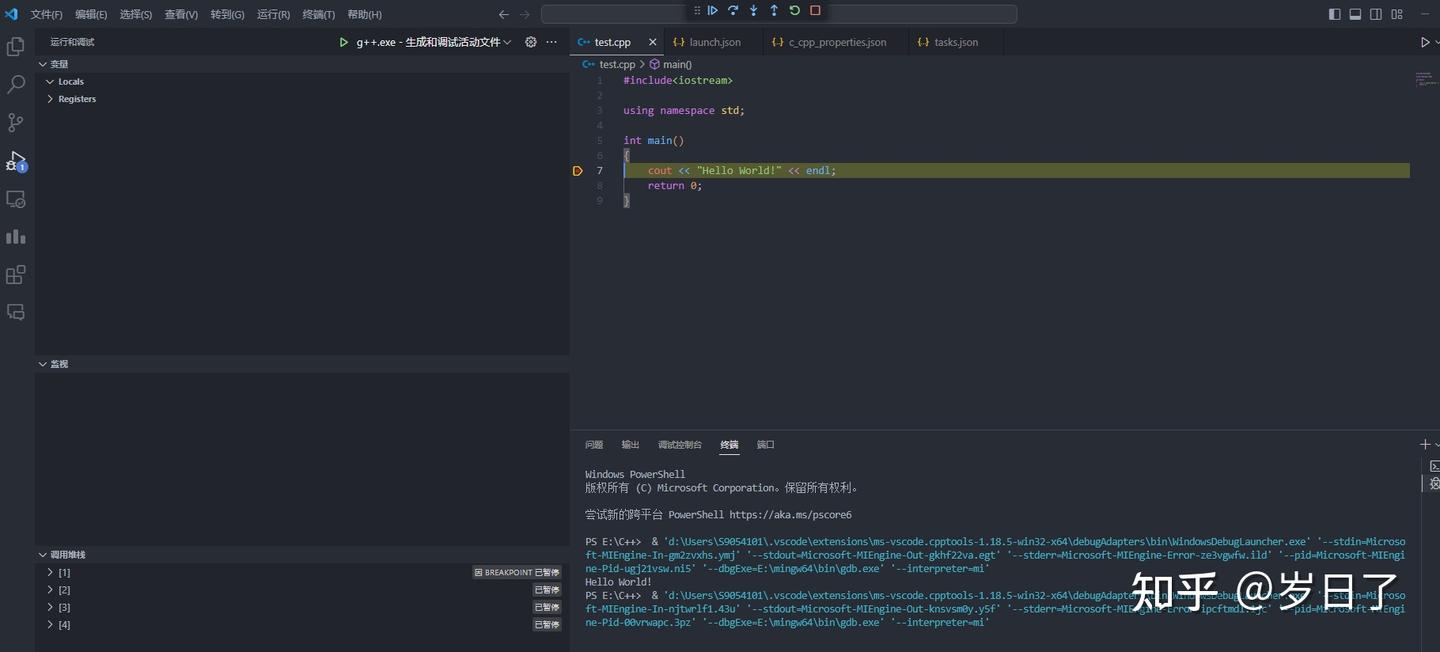Image resolution: width=1440 pixels, height=652 pixels.
Task: Step into in the debug toolbar
Action: point(753,10)
